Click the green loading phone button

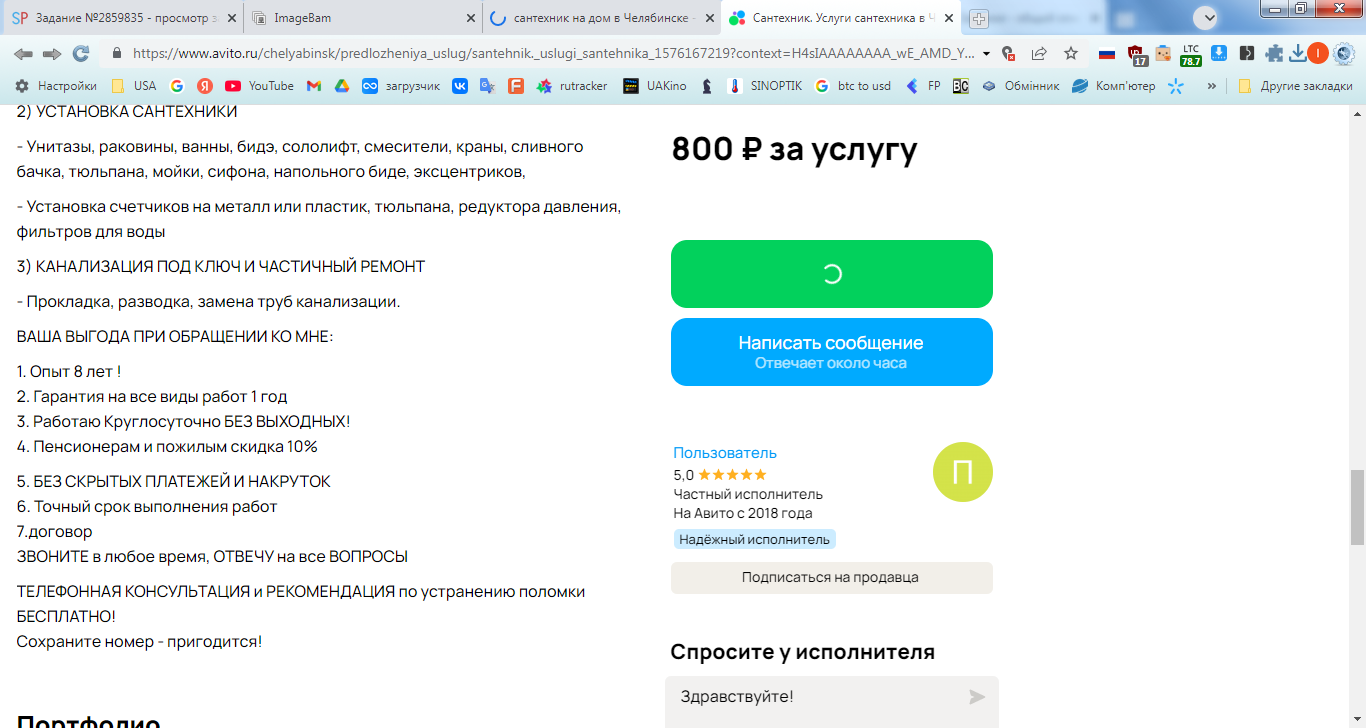[832, 274]
